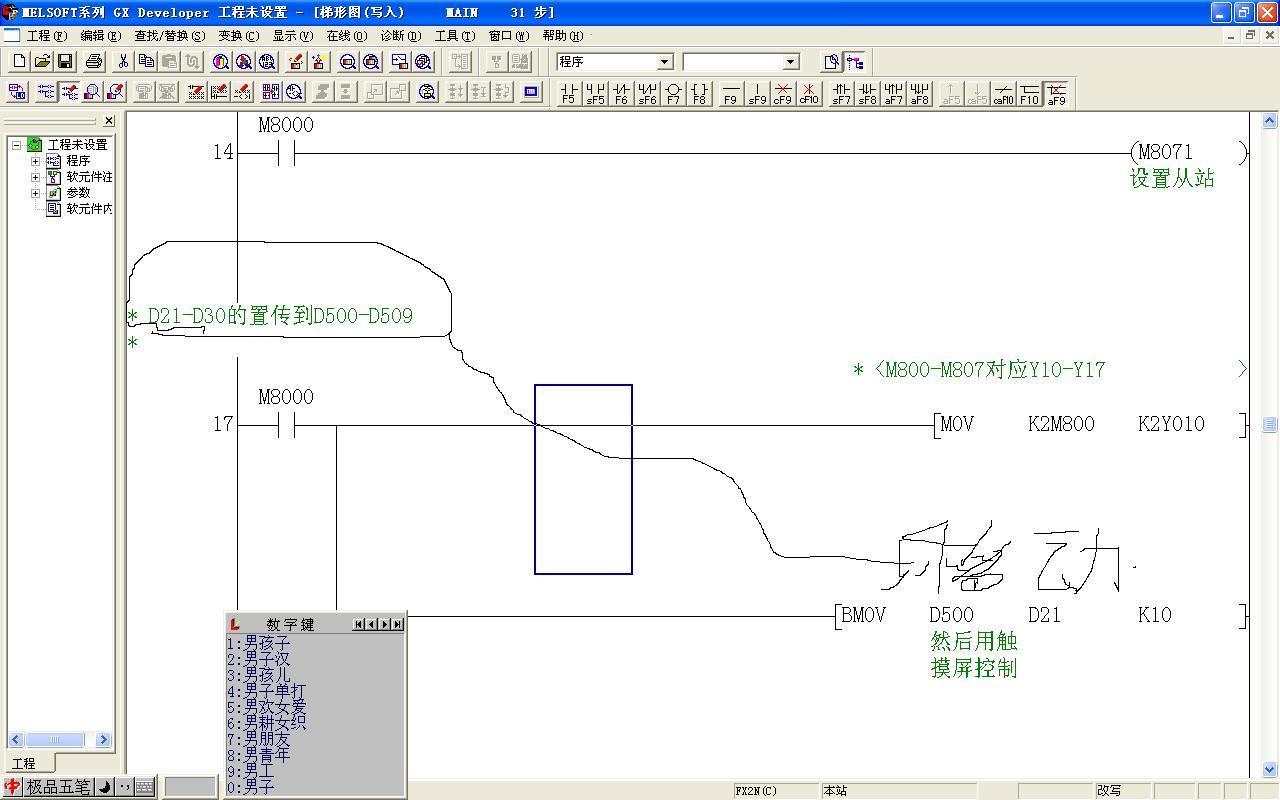Insert an application instruction (F8)

(x=699, y=93)
